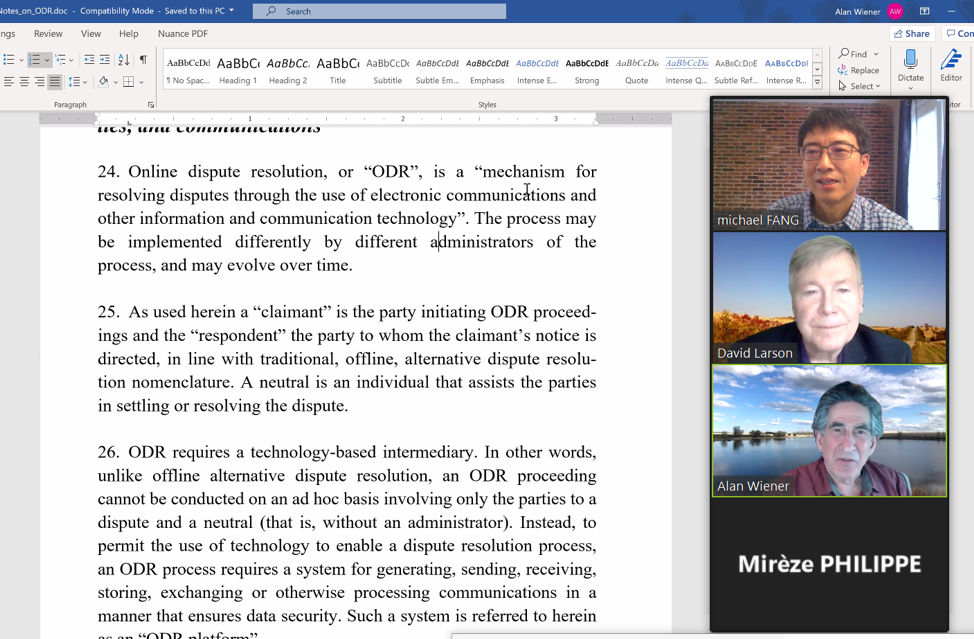Open Find dropdown arrow

(x=876, y=54)
